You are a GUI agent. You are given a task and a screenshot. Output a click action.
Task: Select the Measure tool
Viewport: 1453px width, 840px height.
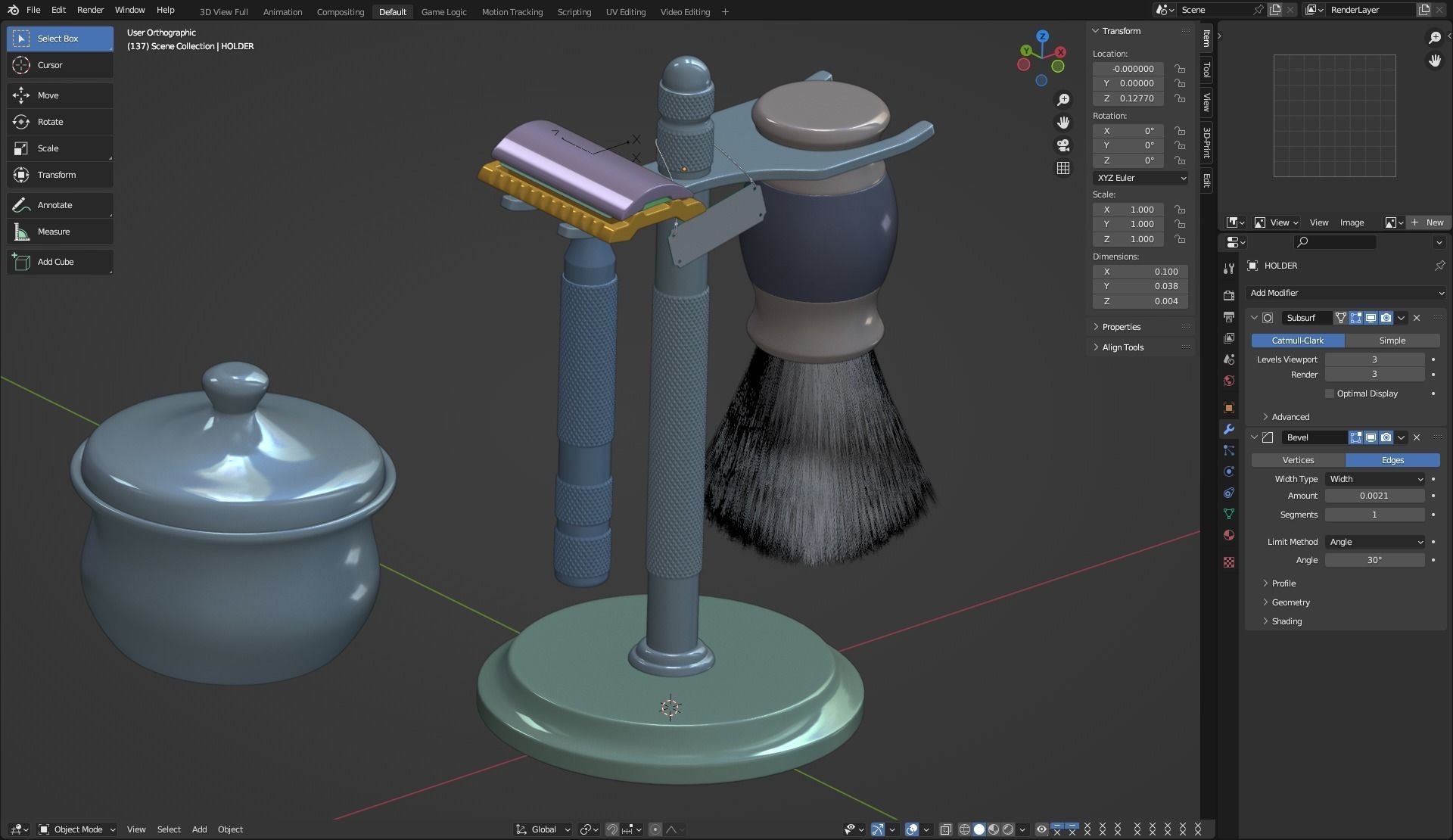60,232
